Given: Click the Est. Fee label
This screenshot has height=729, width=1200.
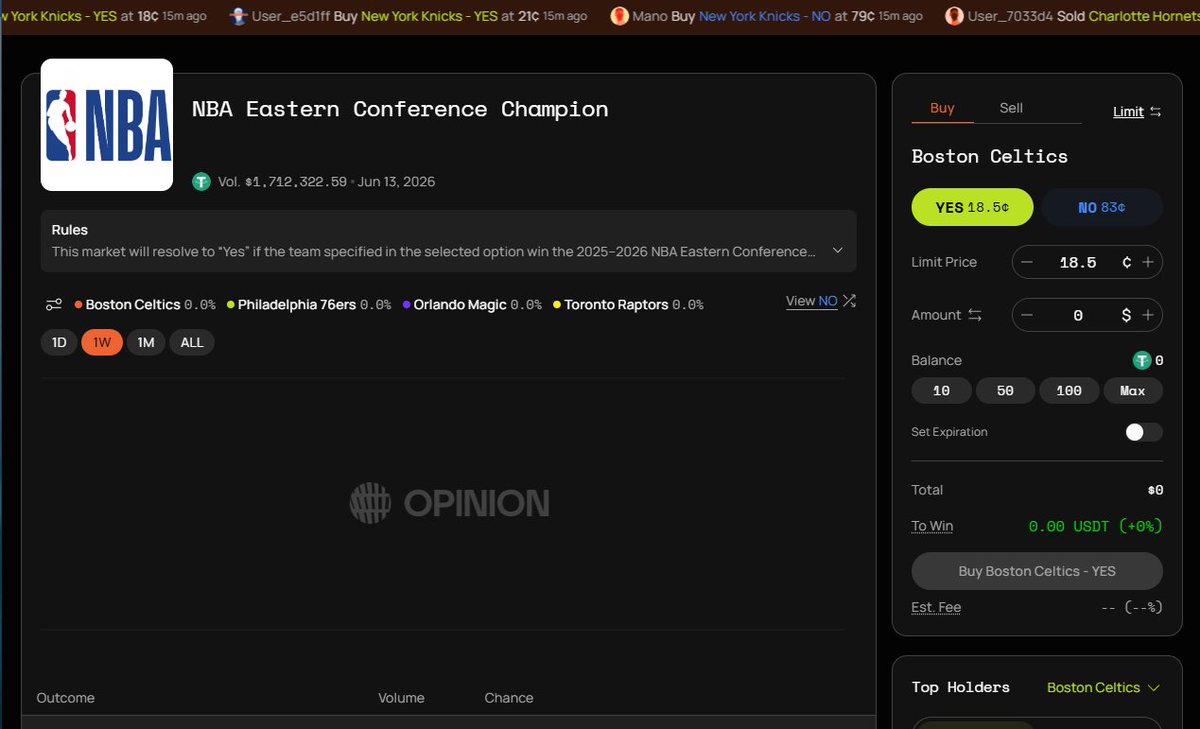Looking at the screenshot, I should coord(936,607).
